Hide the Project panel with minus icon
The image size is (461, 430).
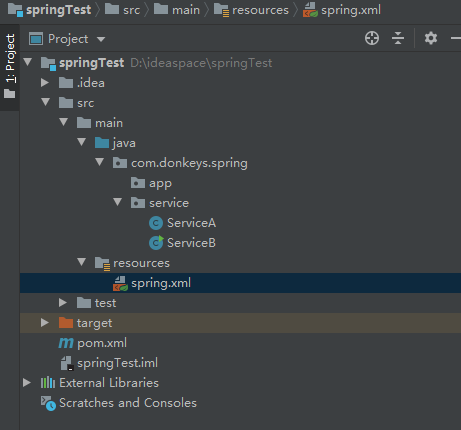[x=456, y=38]
